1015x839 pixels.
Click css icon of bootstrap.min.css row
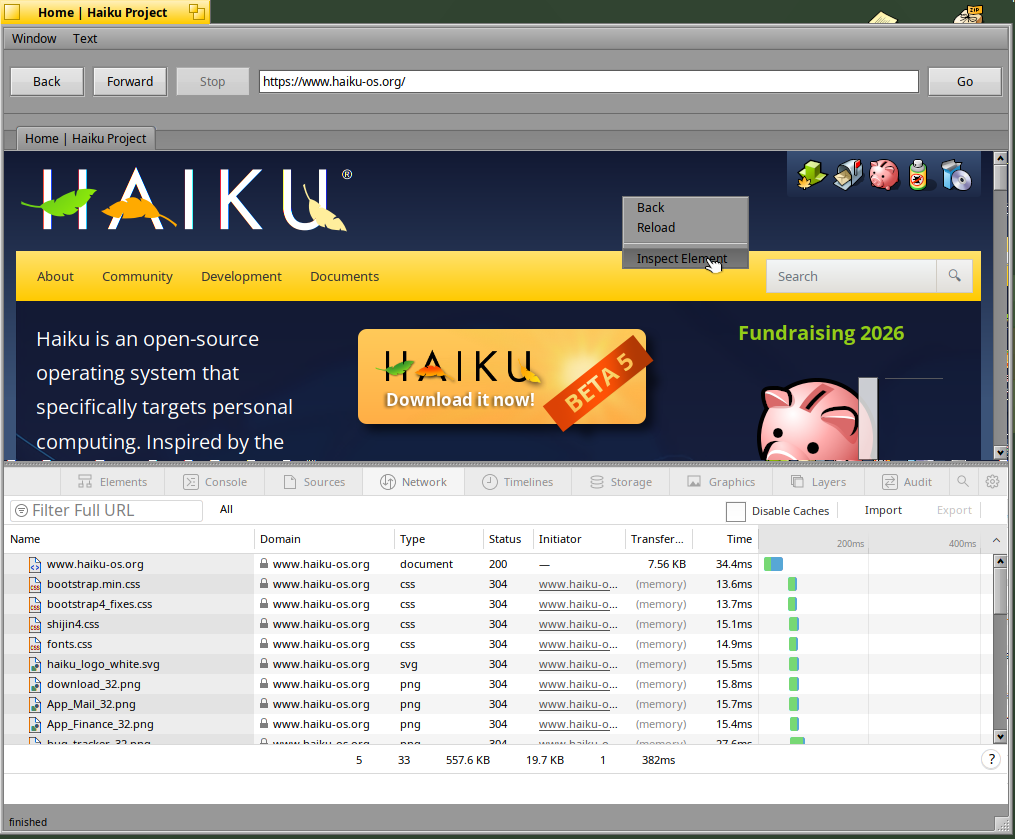click(x=35, y=585)
